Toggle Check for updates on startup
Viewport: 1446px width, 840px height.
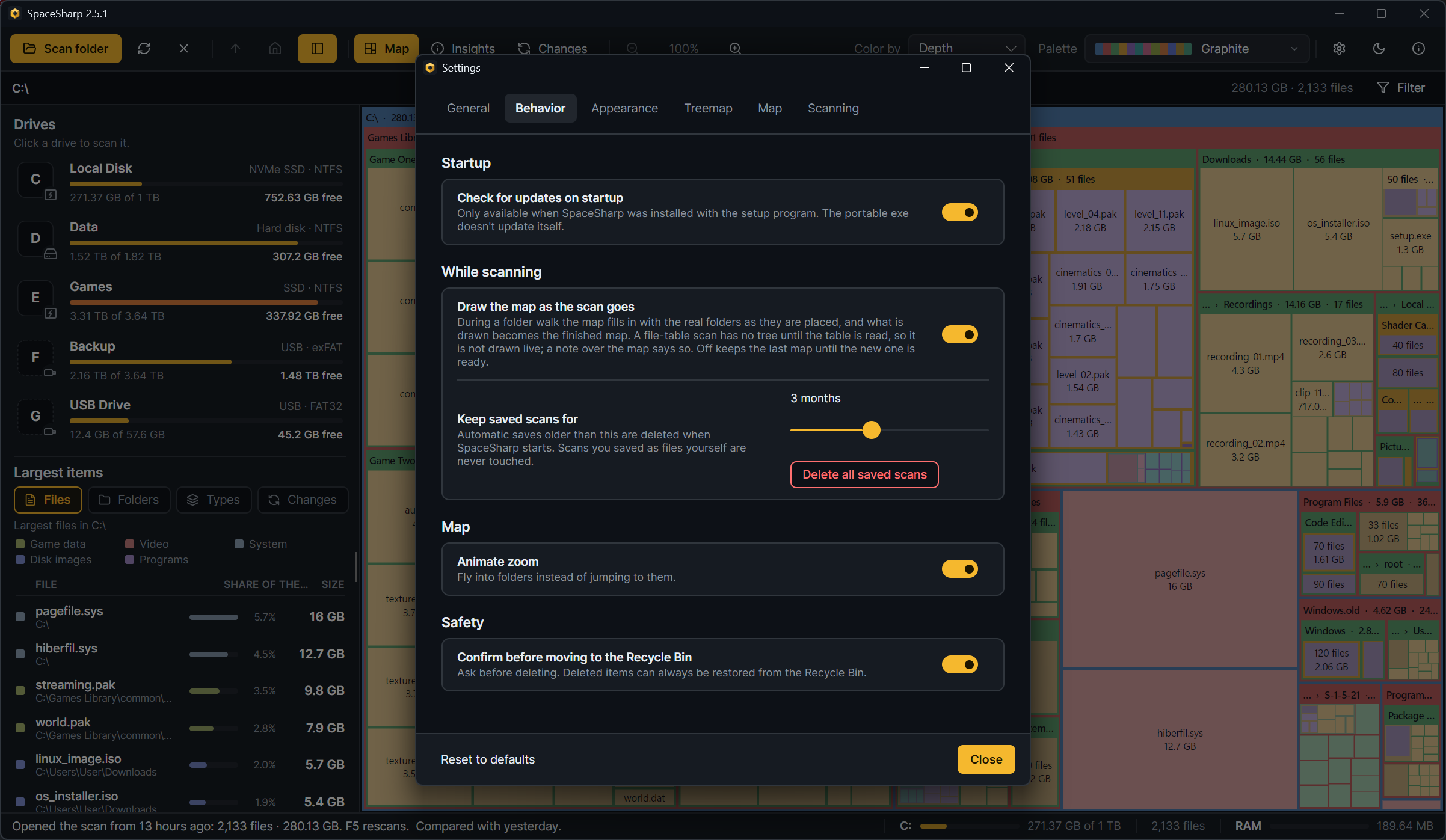coord(960,212)
